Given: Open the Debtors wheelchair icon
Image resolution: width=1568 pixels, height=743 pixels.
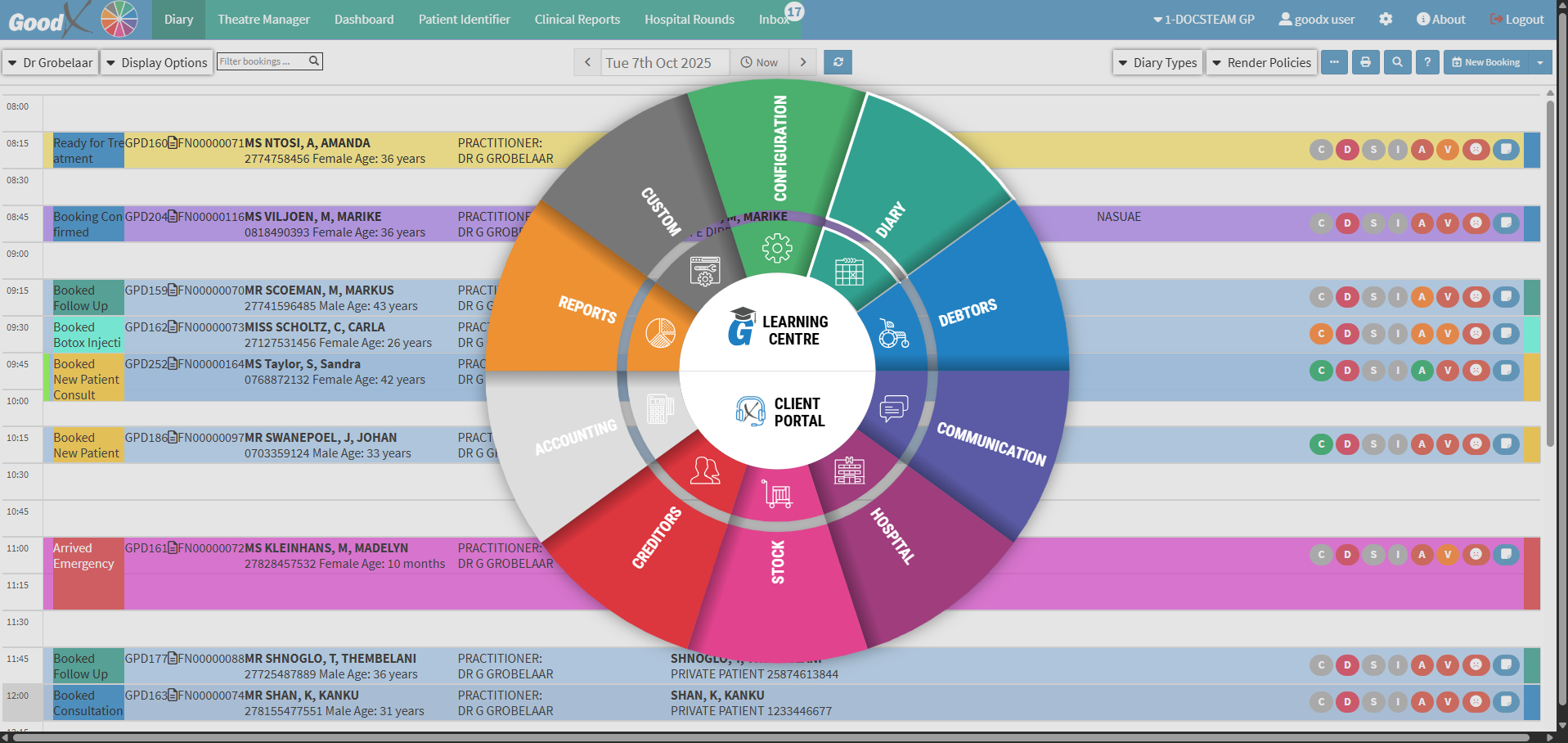Looking at the screenshot, I should [892, 334].
